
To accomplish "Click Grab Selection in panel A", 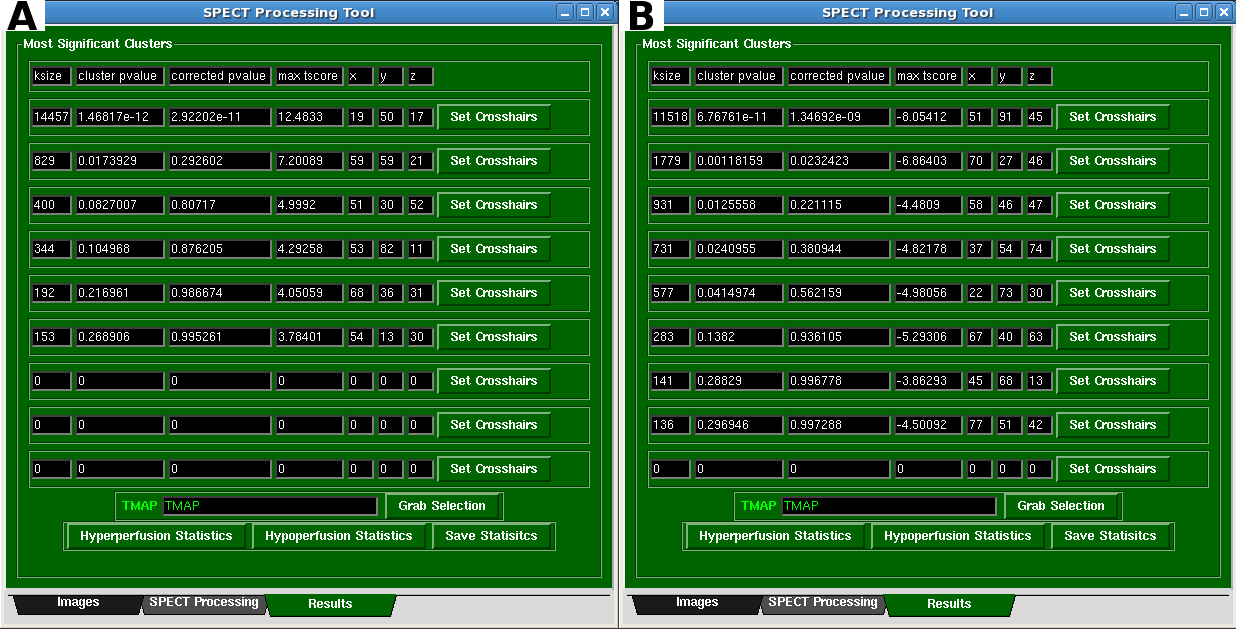I will click(442, 506).
